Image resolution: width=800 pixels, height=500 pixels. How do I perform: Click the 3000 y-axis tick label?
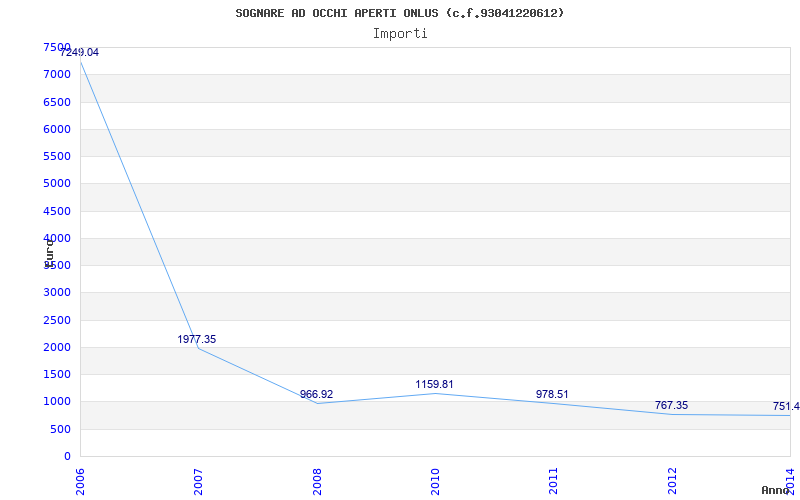[x=57, y=293]
